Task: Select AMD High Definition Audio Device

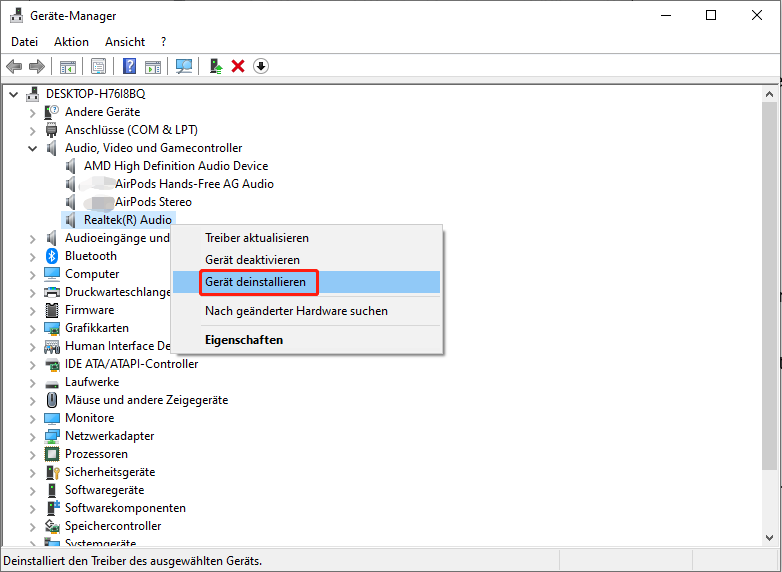Action: [176, 166]
